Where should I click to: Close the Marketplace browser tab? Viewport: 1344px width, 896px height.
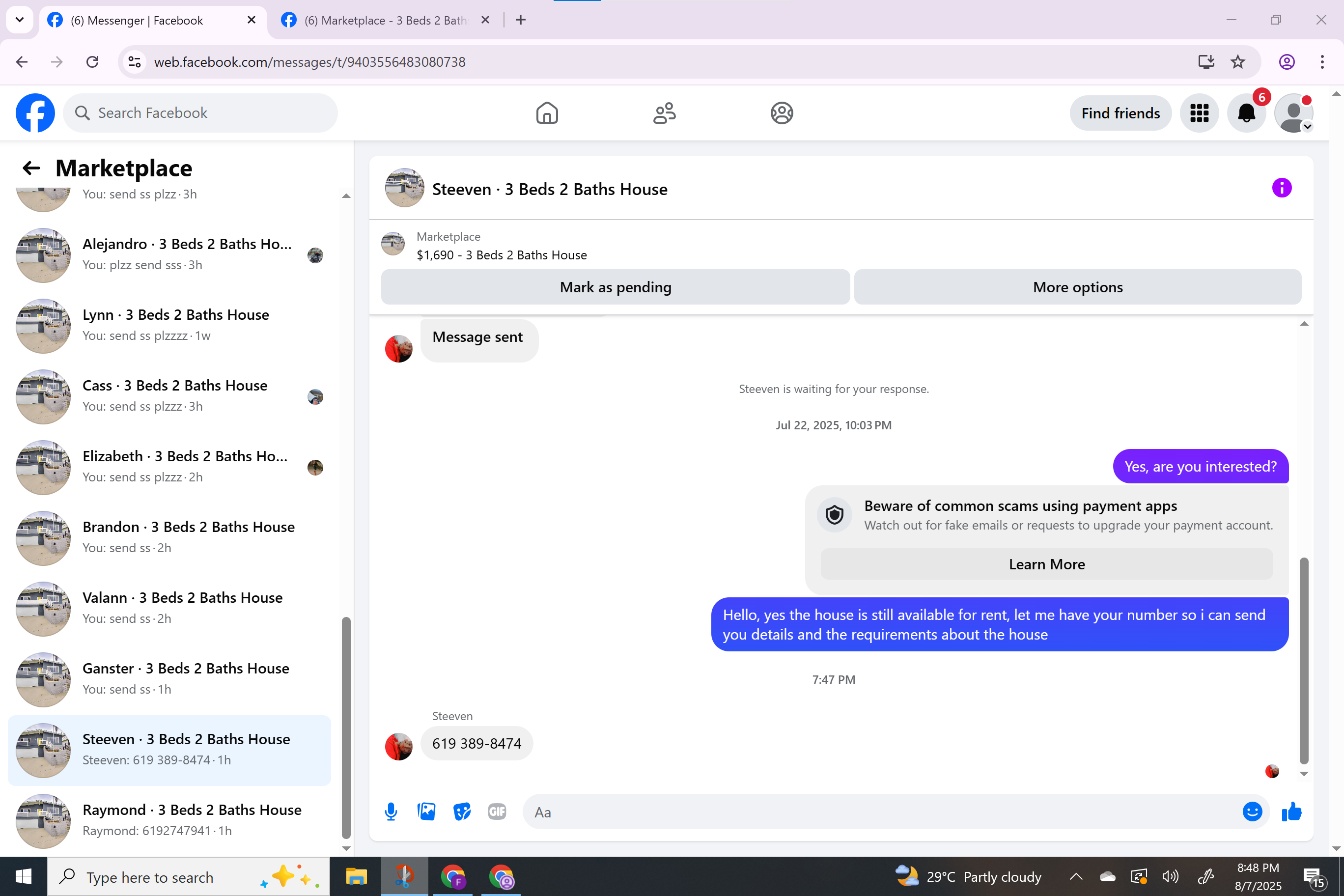[485, 20]
